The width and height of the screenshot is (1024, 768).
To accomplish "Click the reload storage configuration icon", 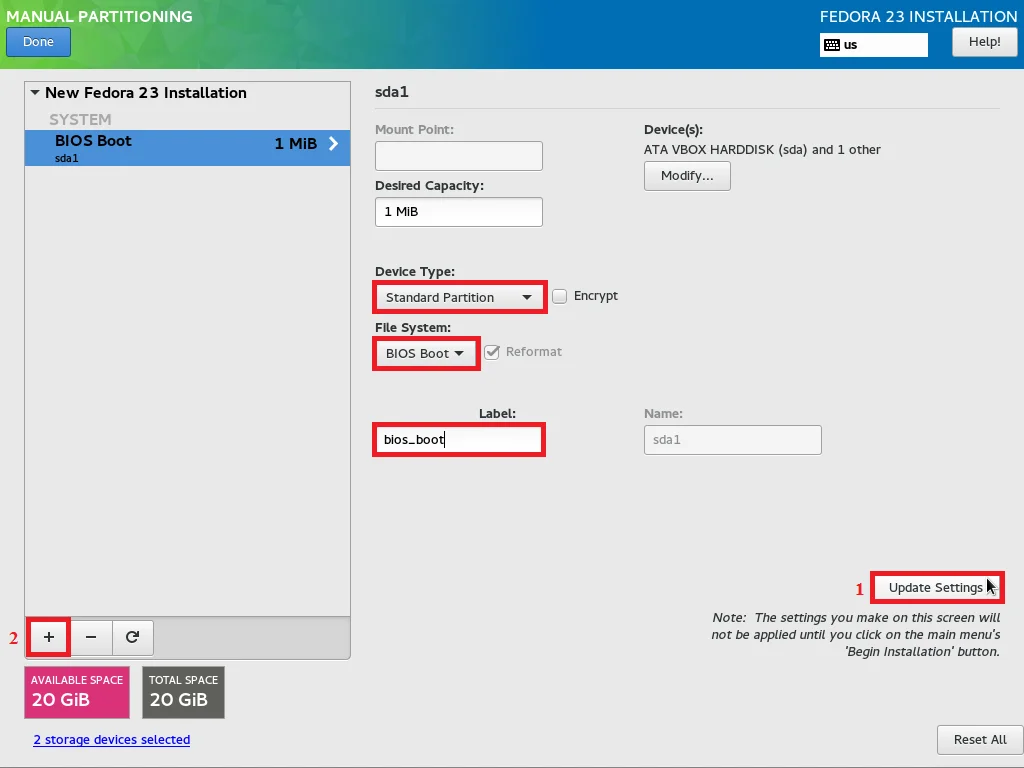I will pyautogui.click(x=133, y=637).
